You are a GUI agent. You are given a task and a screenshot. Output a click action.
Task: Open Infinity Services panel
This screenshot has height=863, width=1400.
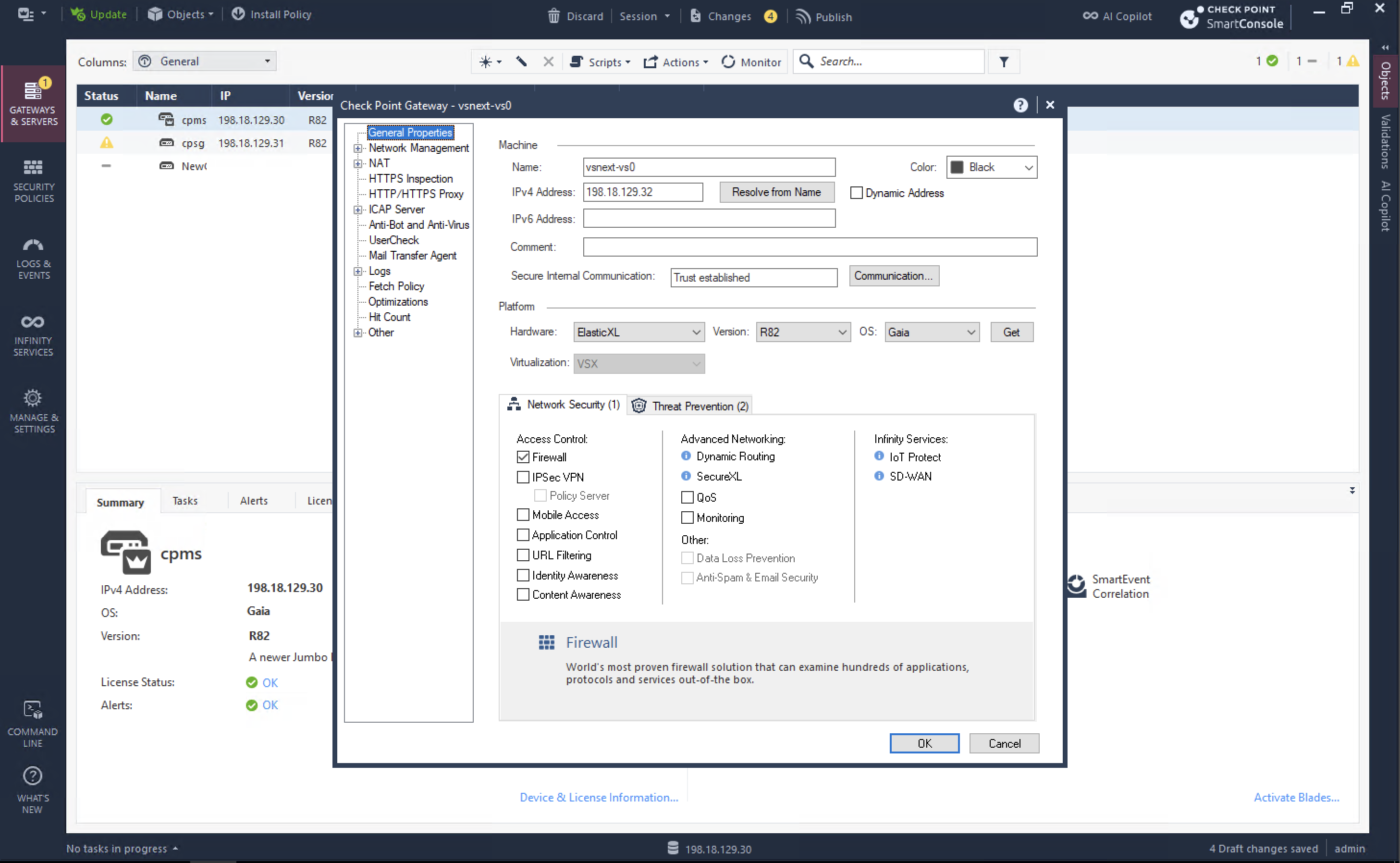click(33, 335)
